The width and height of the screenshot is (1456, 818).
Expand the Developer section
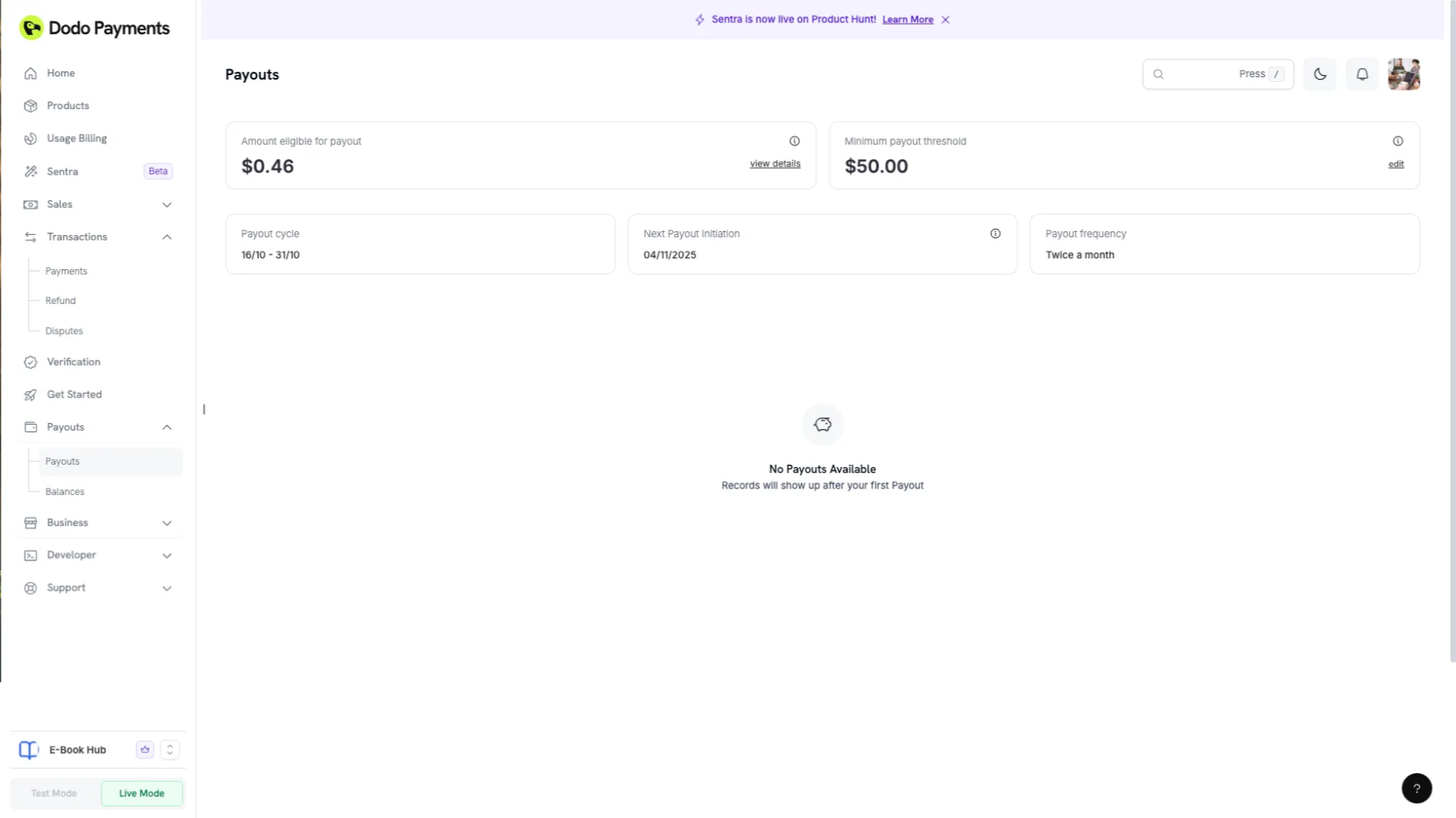click(x=166, y=555)
